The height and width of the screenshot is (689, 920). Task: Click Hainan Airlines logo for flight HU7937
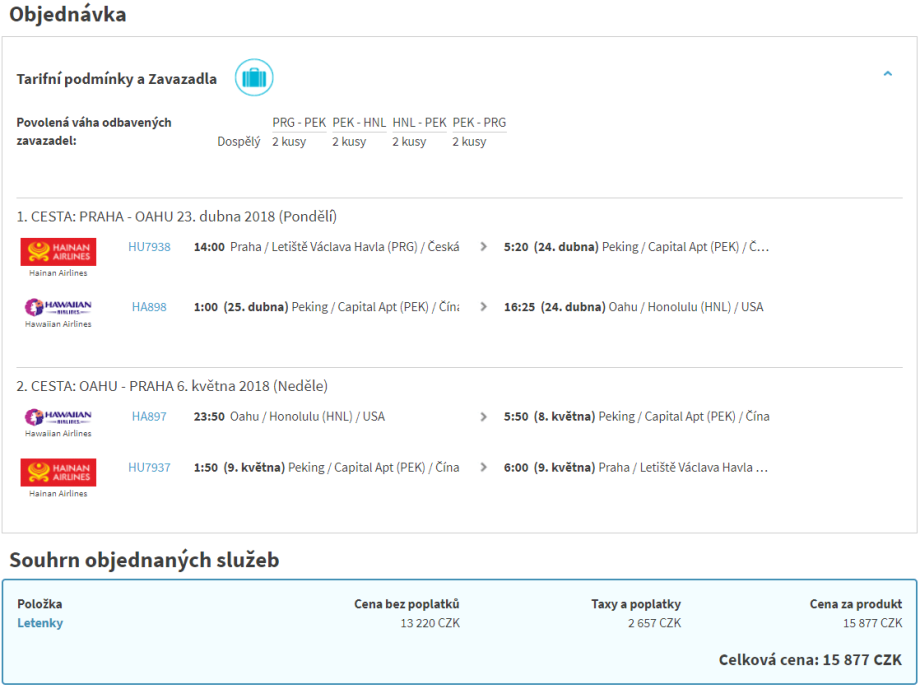tap(58, 472)
